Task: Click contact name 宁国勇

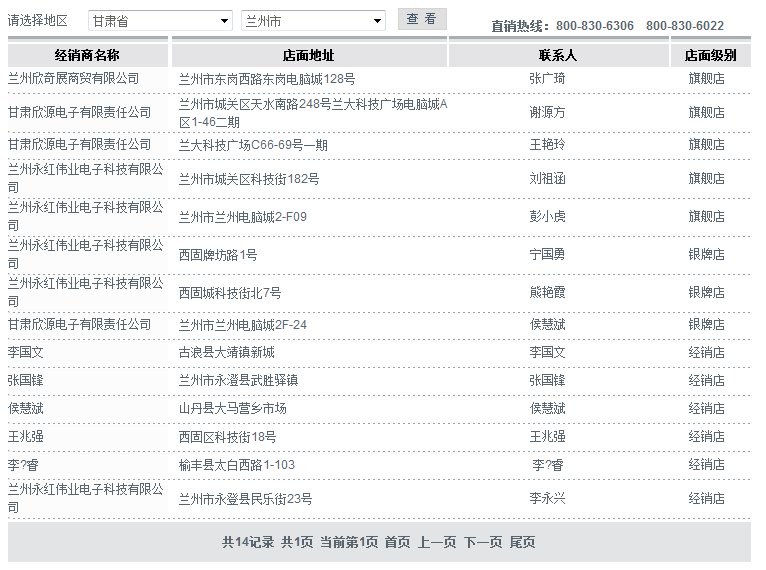Action: tap(547, 254)
